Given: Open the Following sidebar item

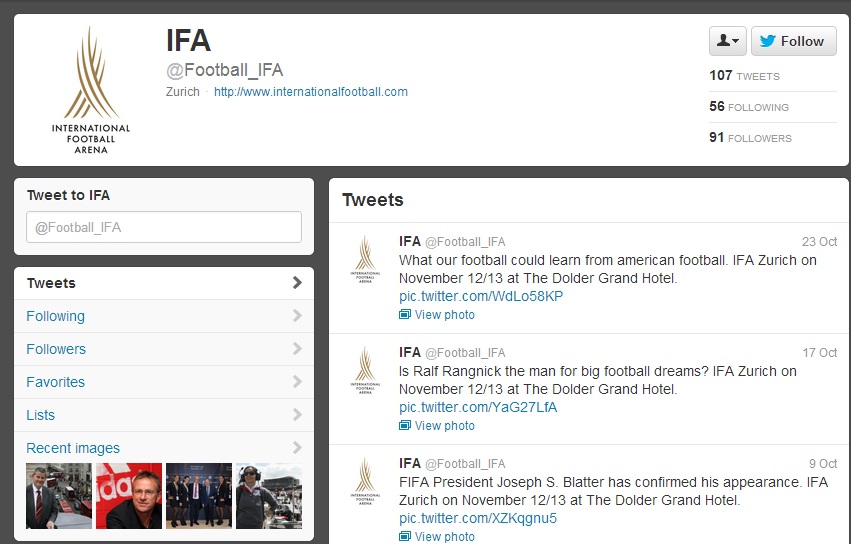Looking at the screenshot, I should click(164, 316).
